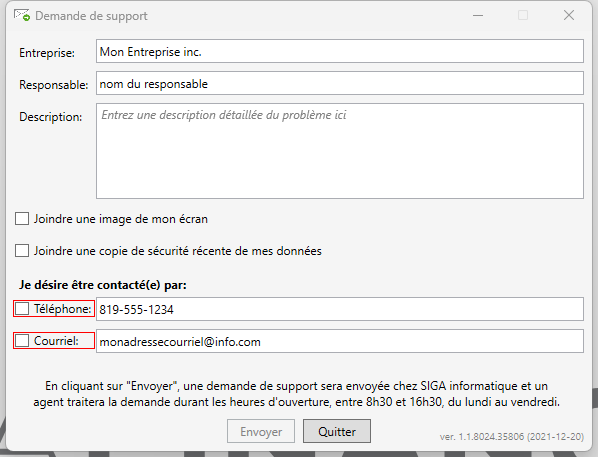The height and width of the screenshot is (457, 598).
Task: Click the 'Demande de support' window title
Action: [x=91, y=16]
